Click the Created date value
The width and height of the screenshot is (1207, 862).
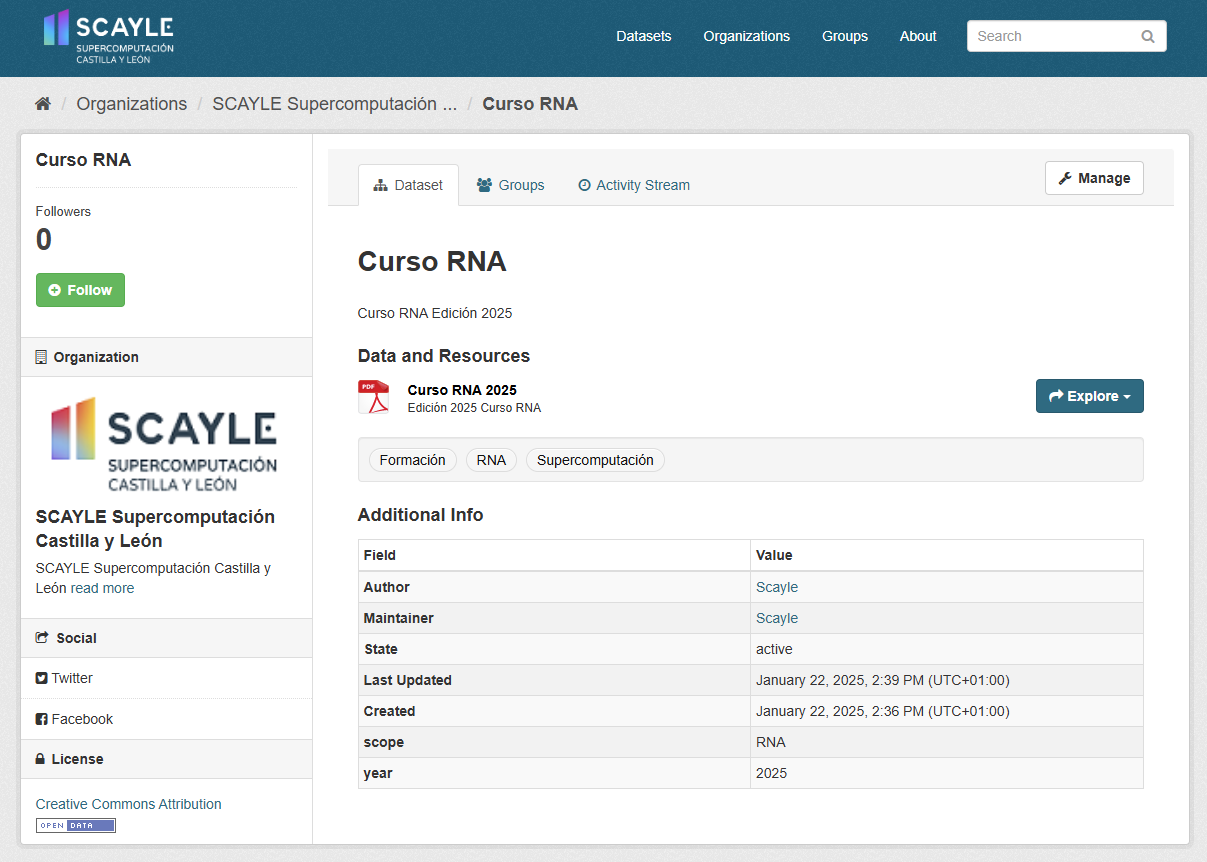(883, 711)
